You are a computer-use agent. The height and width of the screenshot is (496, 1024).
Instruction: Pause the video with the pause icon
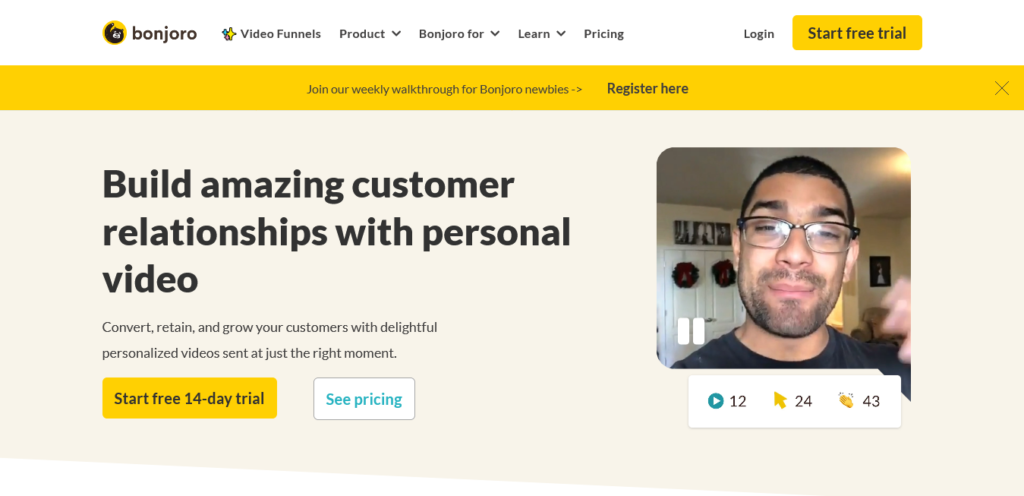point(691,331)
